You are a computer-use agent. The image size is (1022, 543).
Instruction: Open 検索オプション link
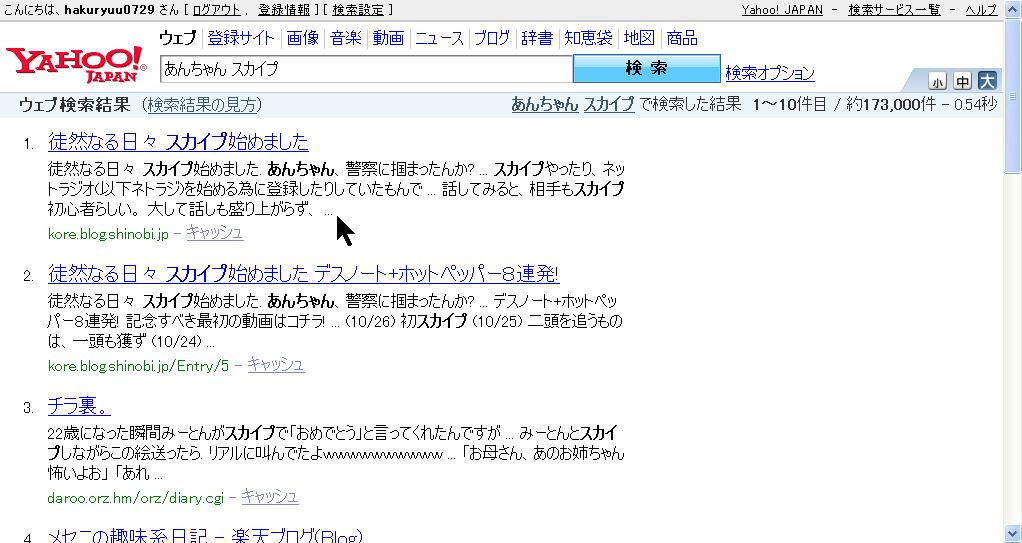(770, 72)
